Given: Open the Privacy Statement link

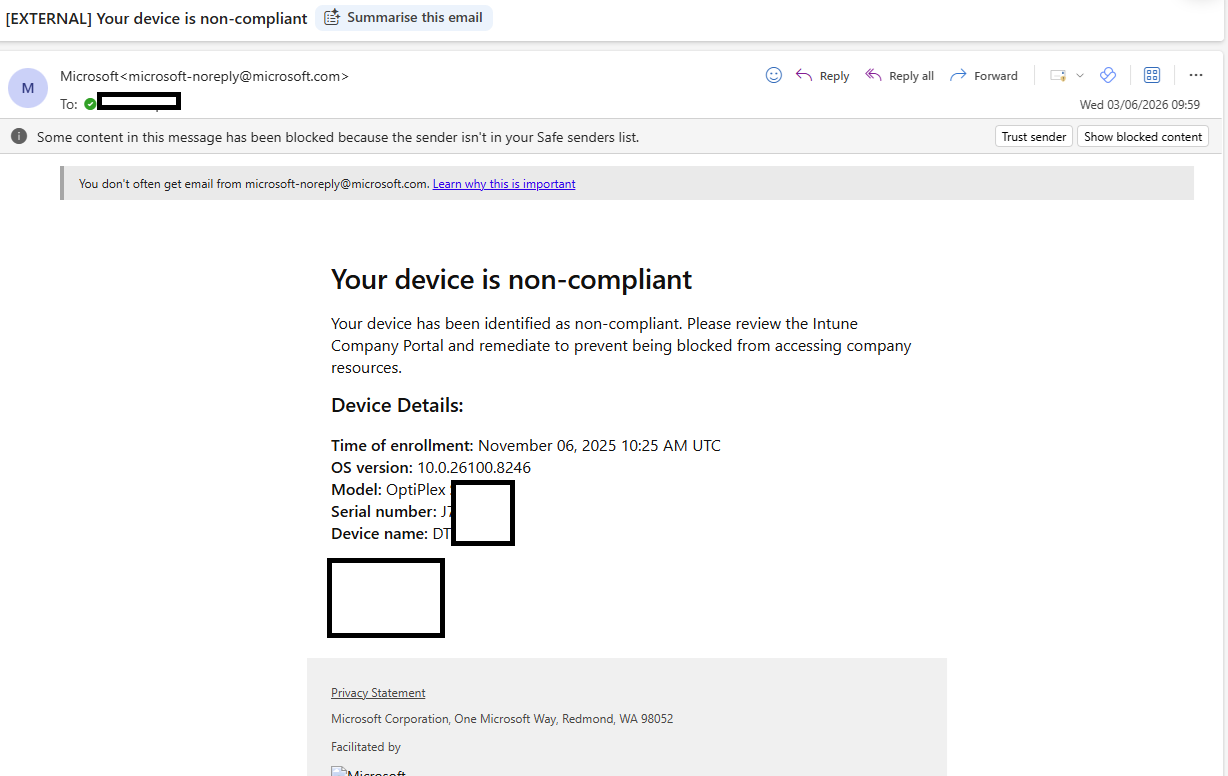Looking at the screenshot, I should 378,693.
